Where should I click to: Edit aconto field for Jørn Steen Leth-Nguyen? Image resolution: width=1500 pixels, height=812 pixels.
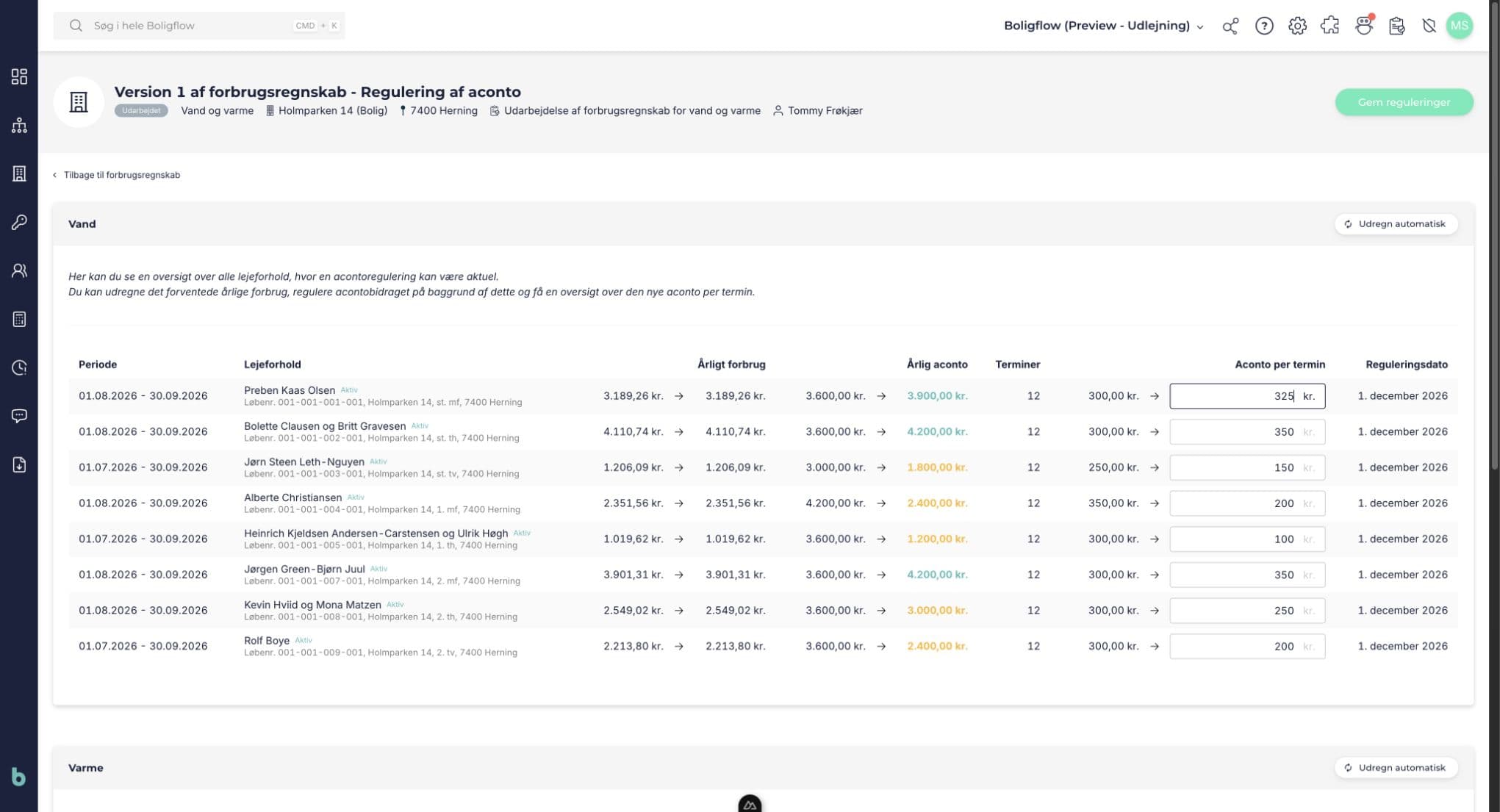point(1247,467)
